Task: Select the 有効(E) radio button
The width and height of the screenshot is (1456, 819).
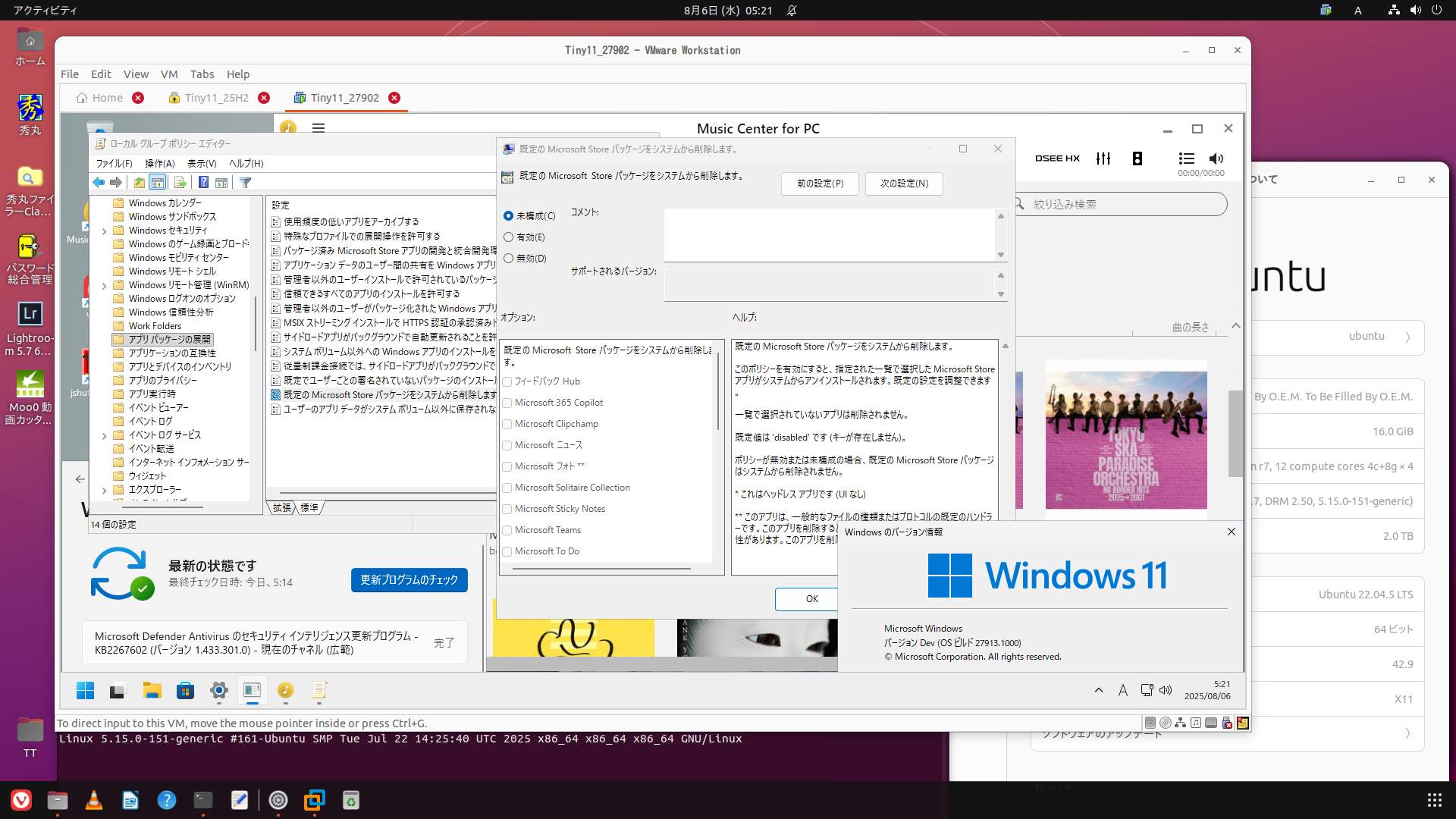Action: click(x=508, y=237)
